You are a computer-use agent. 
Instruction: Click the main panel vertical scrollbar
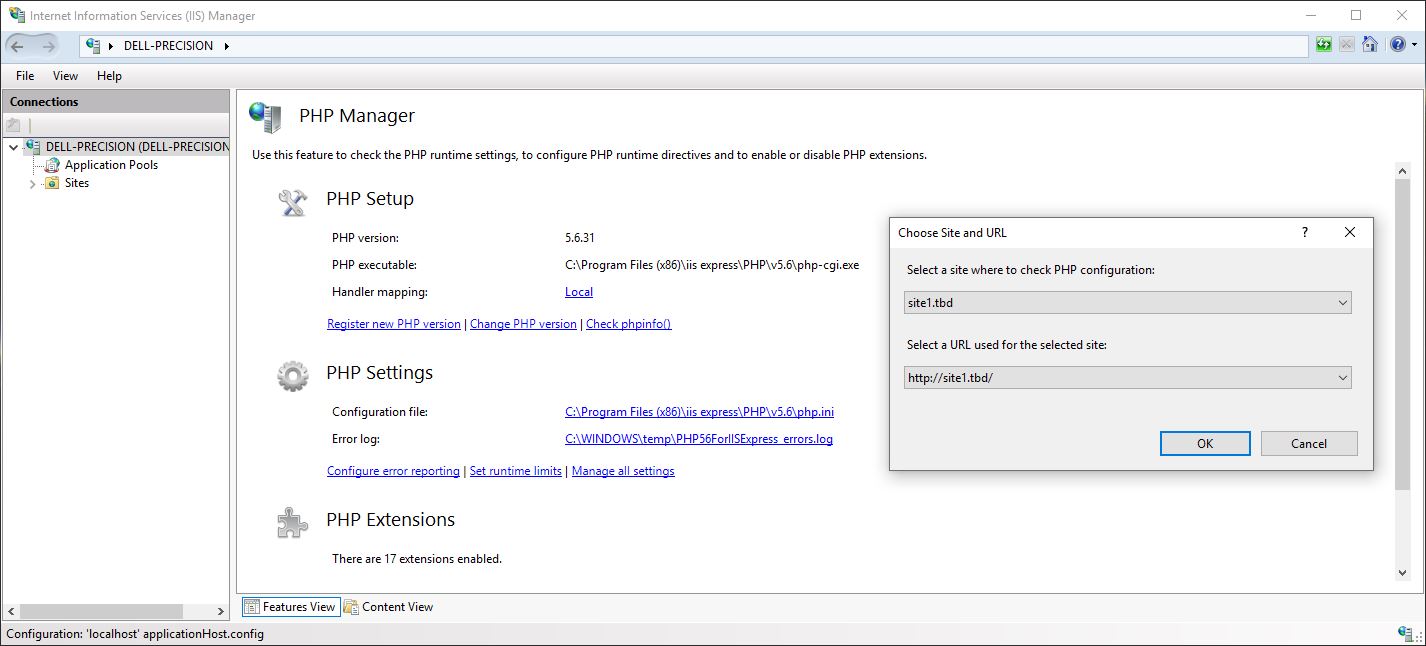(x=1402, y=335)
